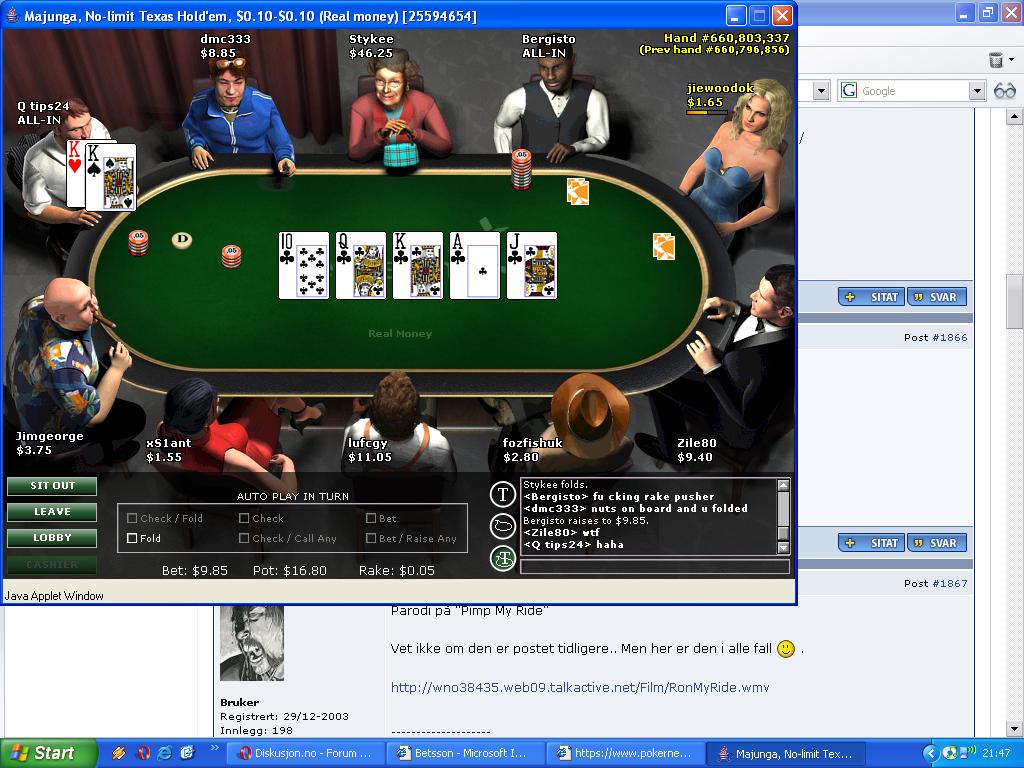Expand hidden system tray icons arrow
1024x768 pixels.
930,753
